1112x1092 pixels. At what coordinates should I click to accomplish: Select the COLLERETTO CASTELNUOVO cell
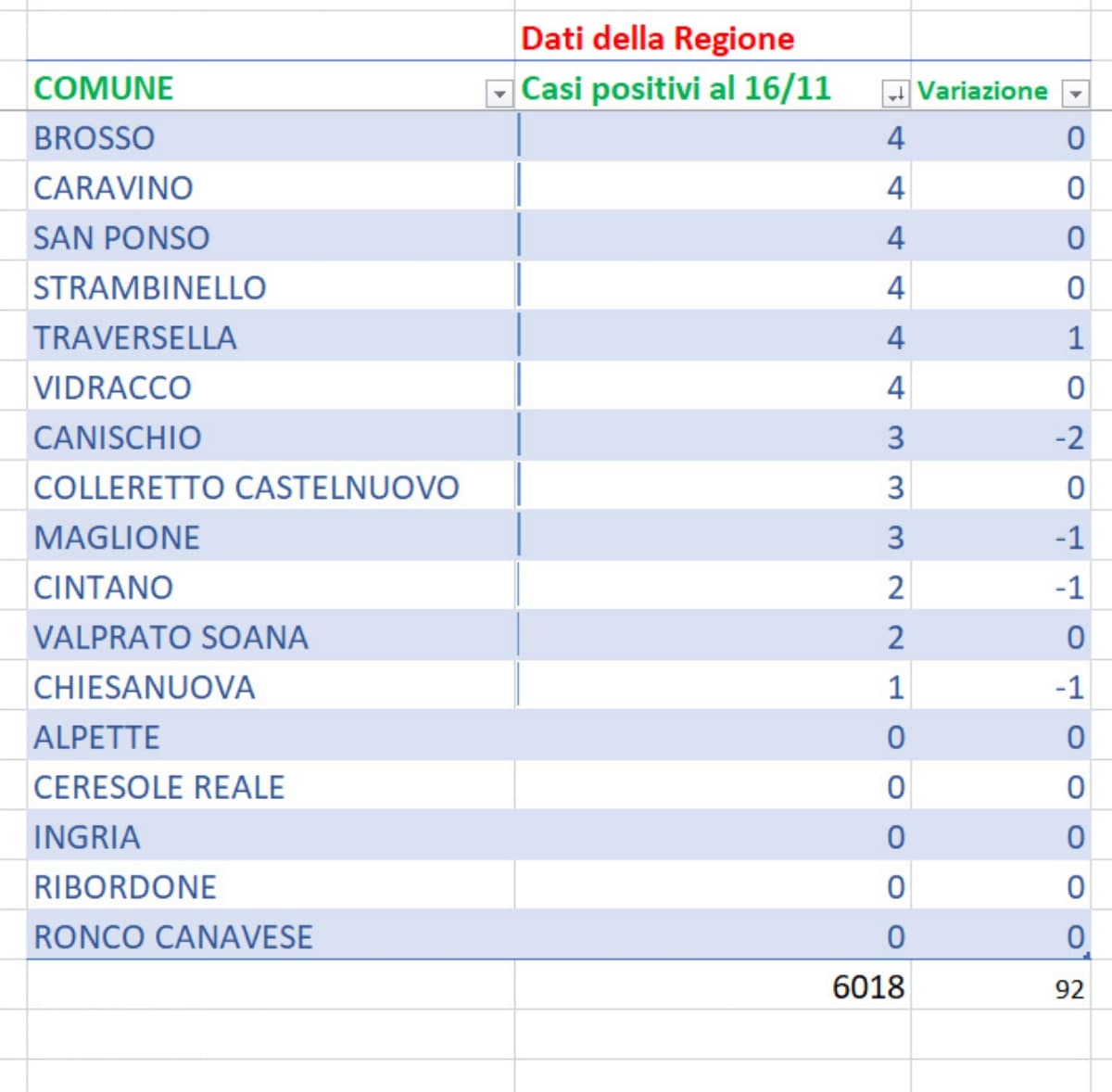(246, 488)
